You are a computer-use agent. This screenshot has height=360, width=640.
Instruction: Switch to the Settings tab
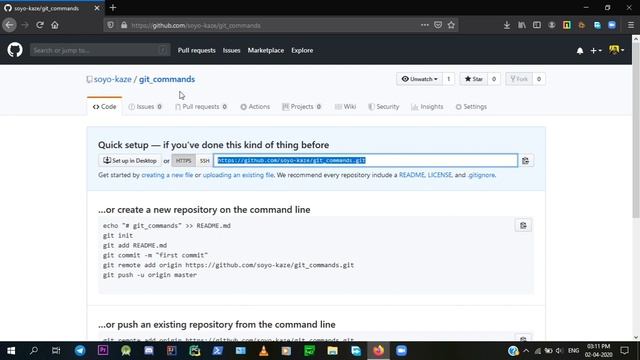pyautogui.click(x=471, y=107)
